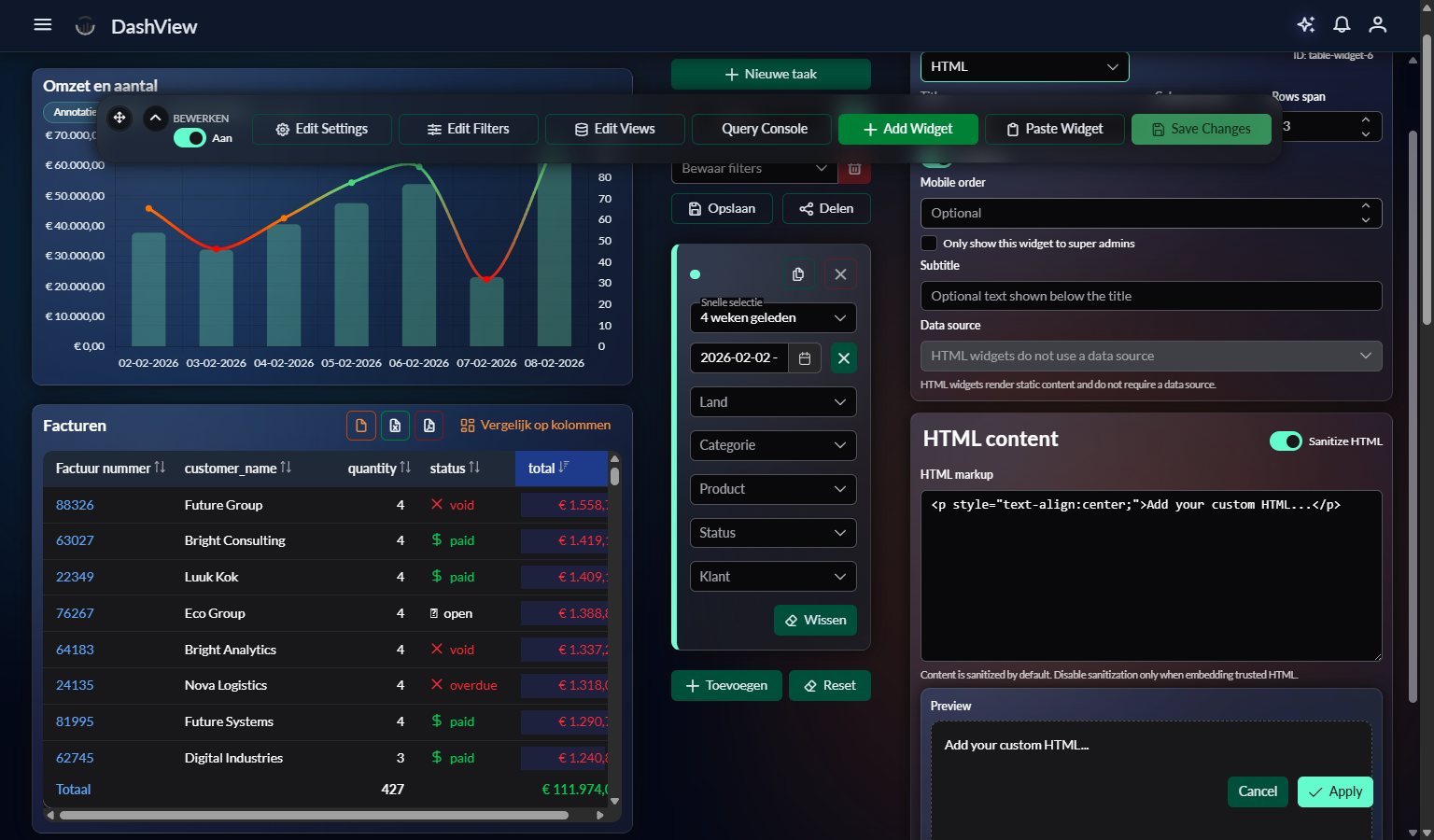1434x840 pixels.
Task: Open the hamburger navigation menu
Action: click(42, 24)
